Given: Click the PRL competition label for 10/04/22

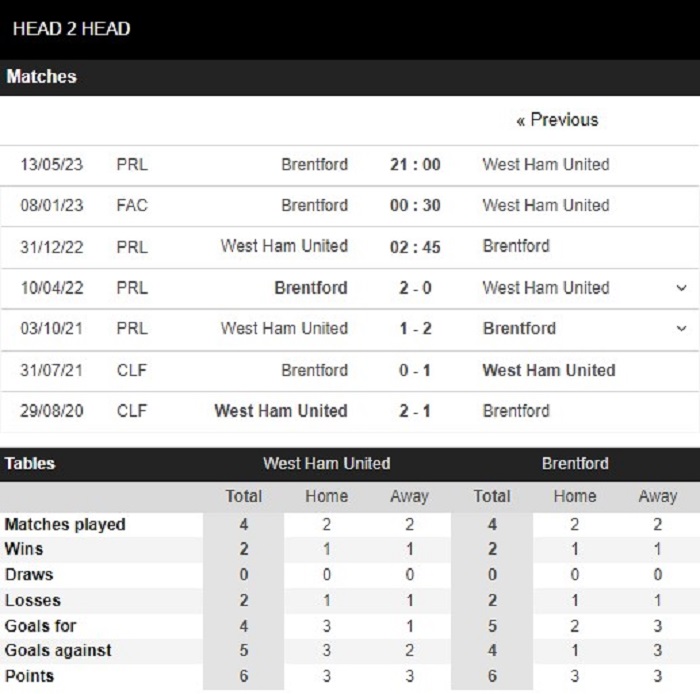Looking at the screenshot, I should click(x=131, y=288).
